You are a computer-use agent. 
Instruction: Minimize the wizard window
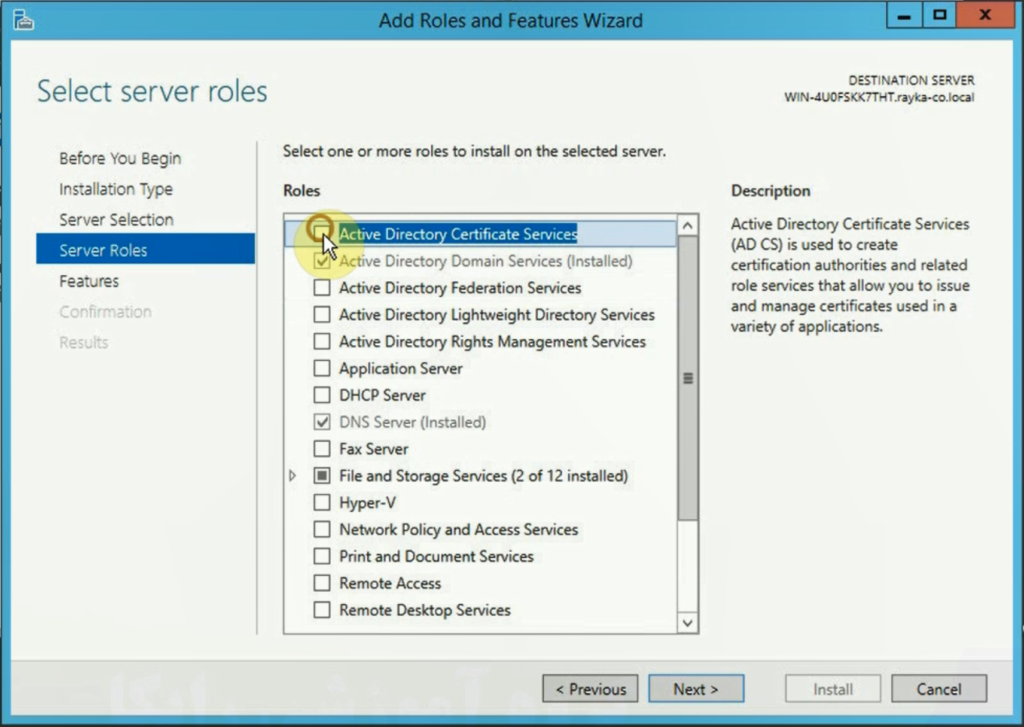coord(904,15)
